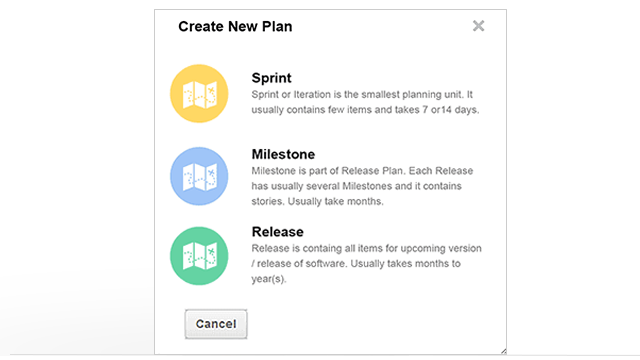Viewport: 640px width, 360px height.
Task: Click the 'stories. Usually take months.' line
Action: (317, 202)
